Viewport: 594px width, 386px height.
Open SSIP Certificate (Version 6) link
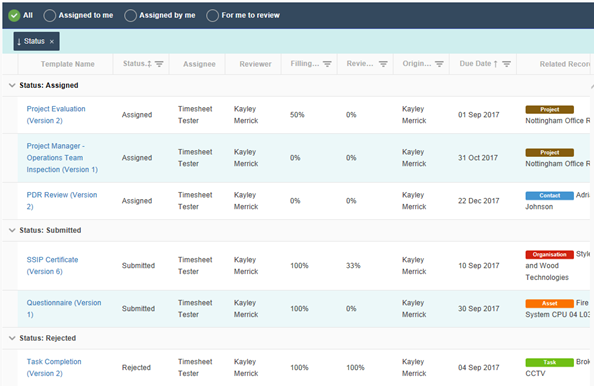(x=52, y=266)
